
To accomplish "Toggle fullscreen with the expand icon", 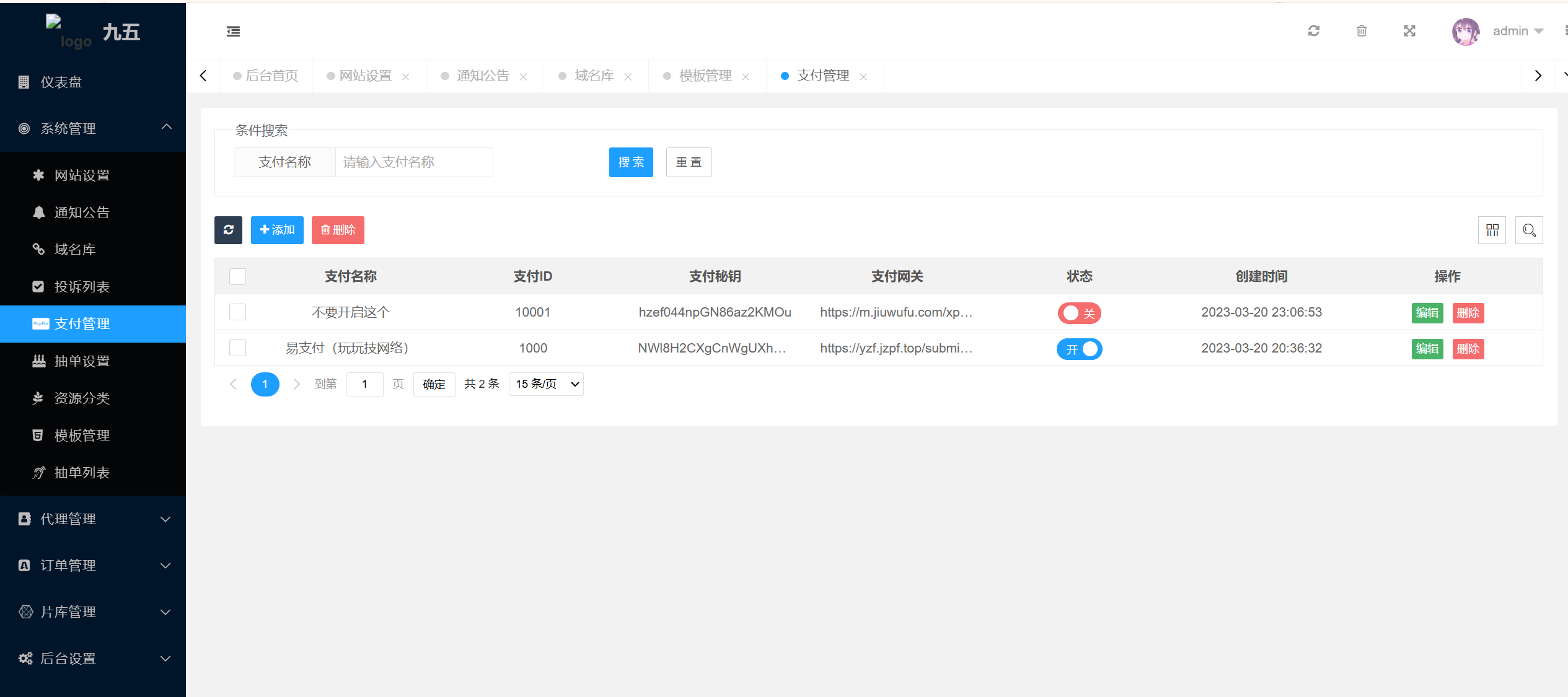I will [1409, 31].
